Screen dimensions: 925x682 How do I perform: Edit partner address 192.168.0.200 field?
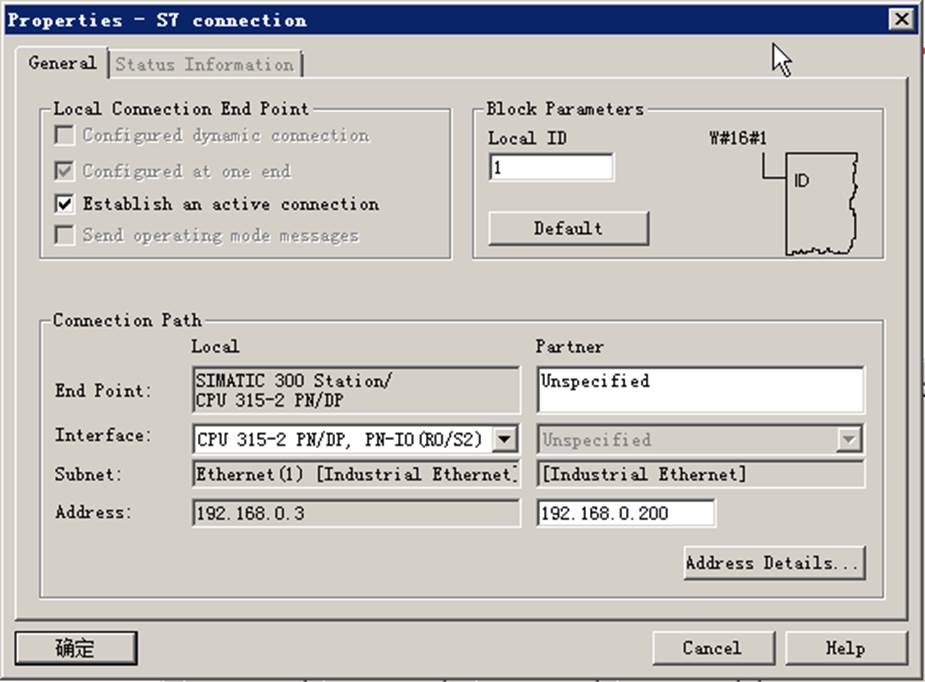(626, 513)
